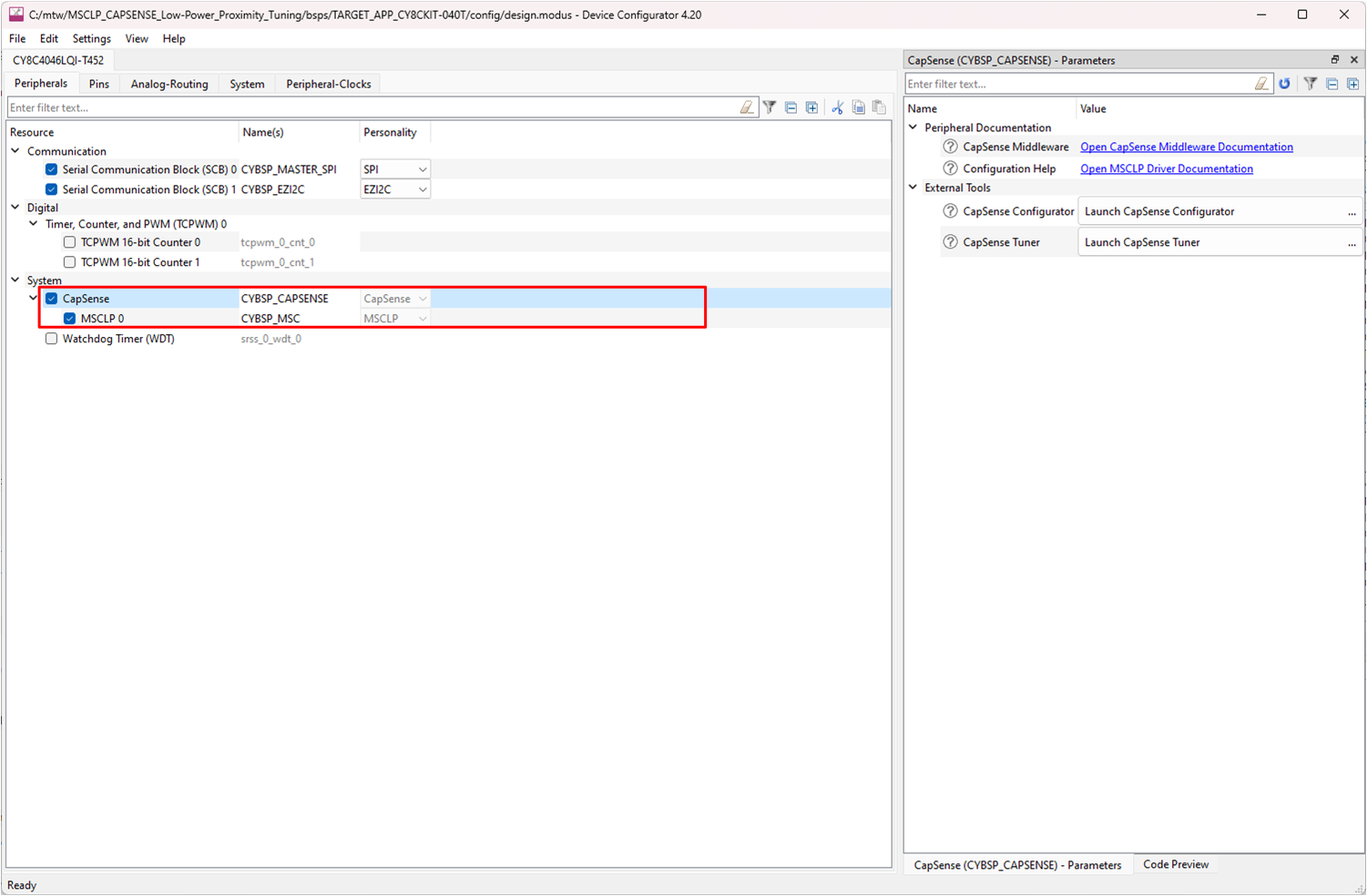Open the Settings menu
Screen dimensions: 1367x896
[x=92, y=38]
